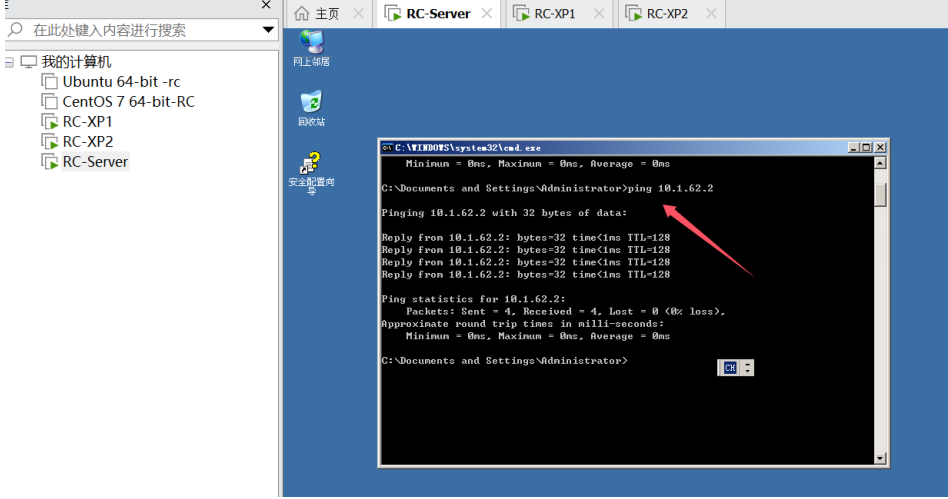Image resolution: width=948 pixels, height=499 pixels.
Task: Click 'Pinging 10.1.62.2 with 32 bytes' line
Action: coord(504,213)
